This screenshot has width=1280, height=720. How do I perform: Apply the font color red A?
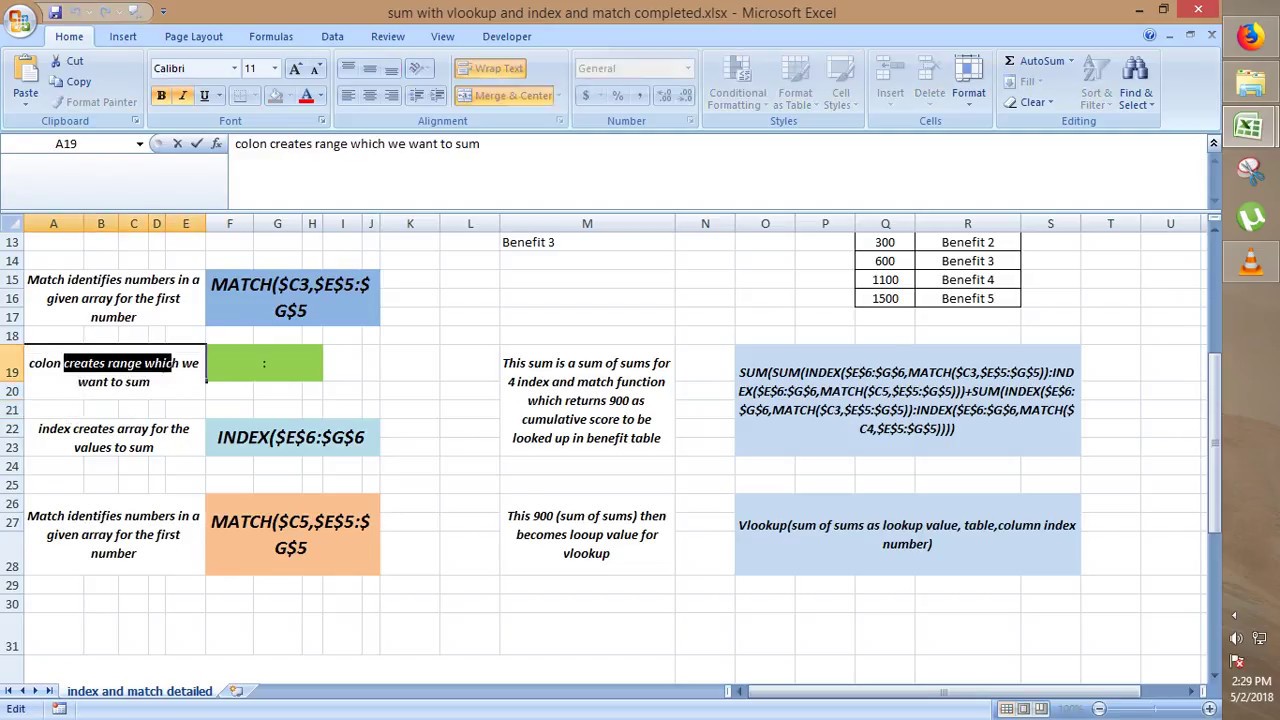(x=306, y=96)
